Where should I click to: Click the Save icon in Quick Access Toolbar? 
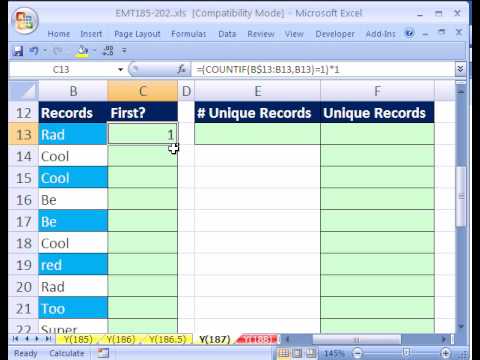point(18,51)
